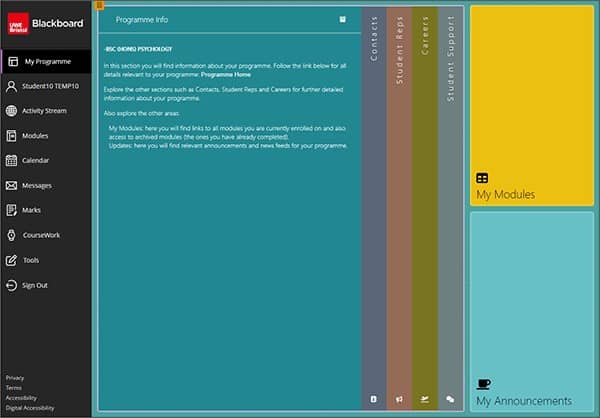600x418 pixels.
Task: Click the BSC Psychology programme heading
Action: point(138,49)
